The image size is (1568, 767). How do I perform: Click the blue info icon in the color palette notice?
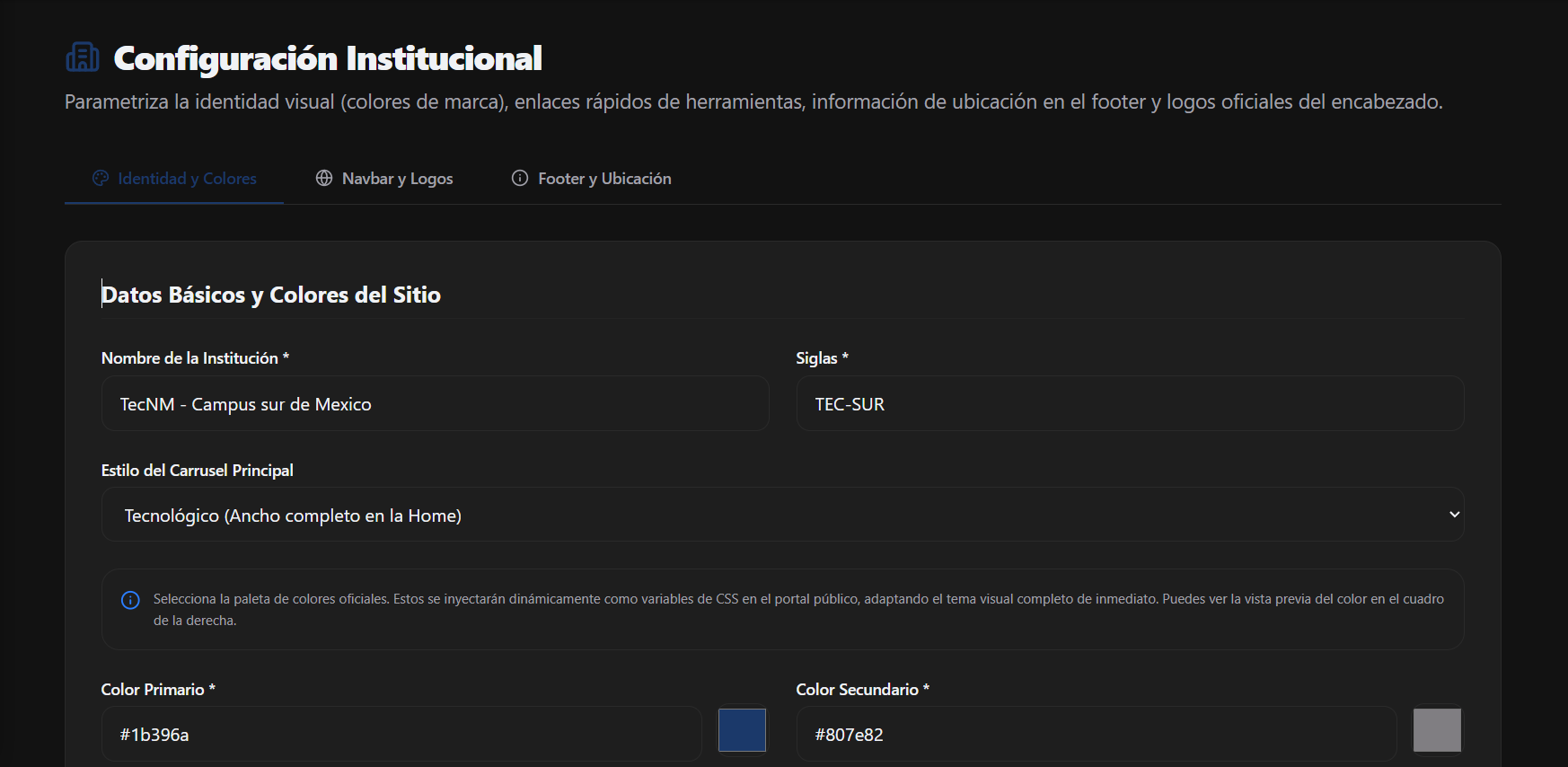(x=130, y=600)
